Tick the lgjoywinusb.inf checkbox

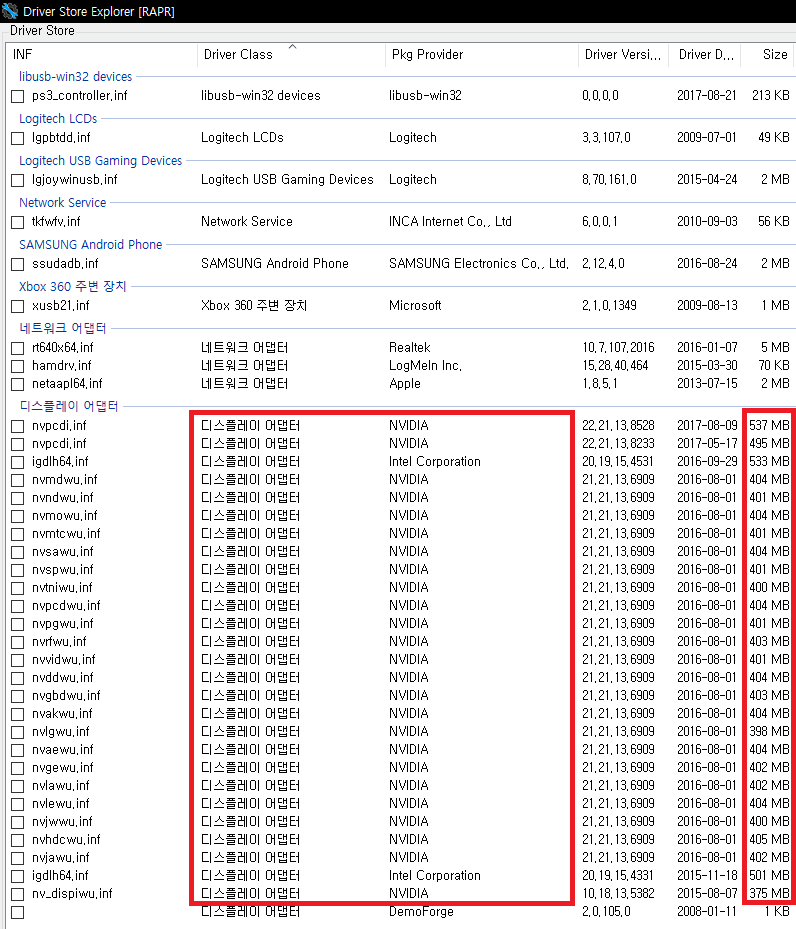[x=18, y=180]
